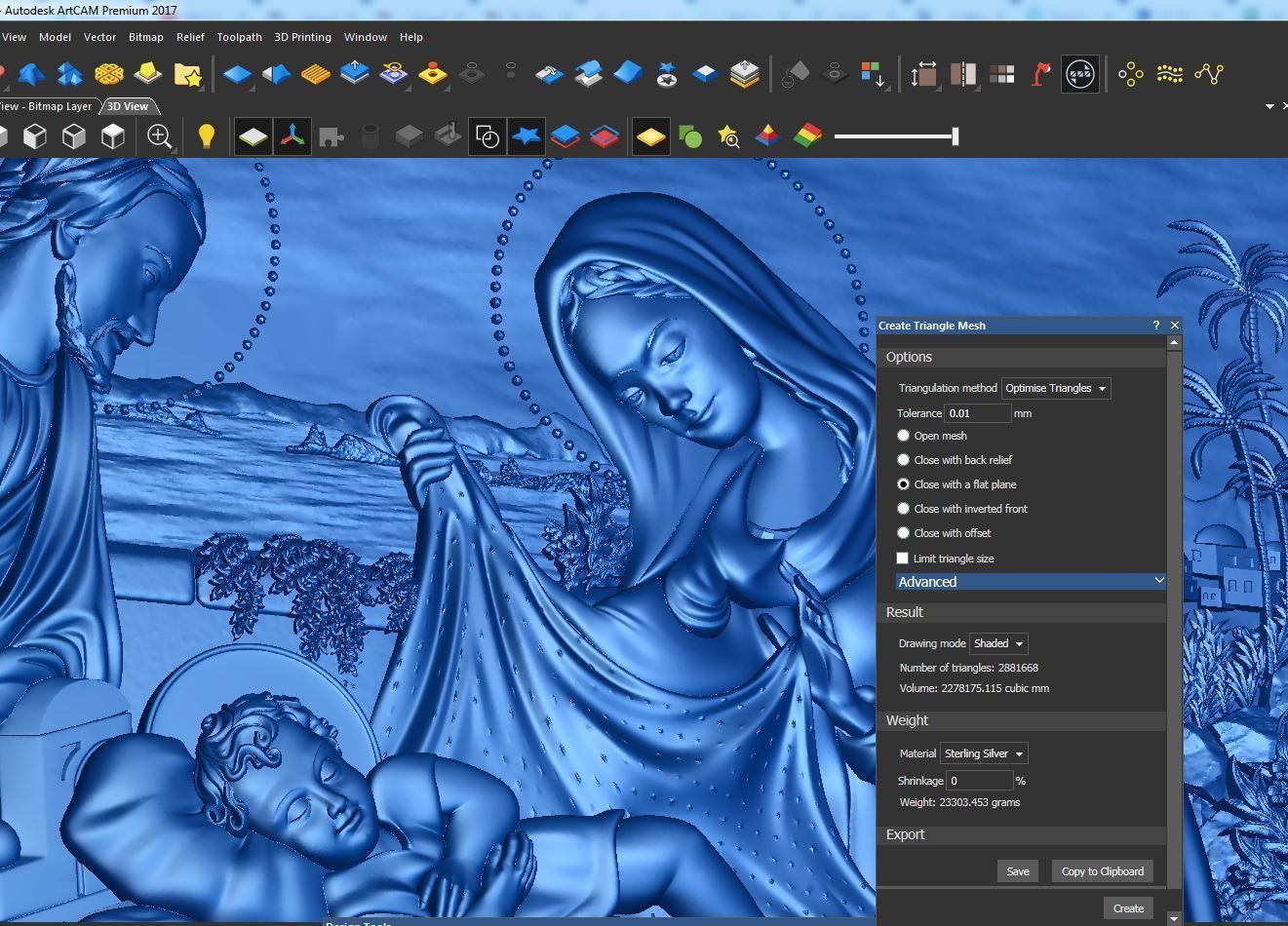Open the Vector menu

tap(99, 37)
